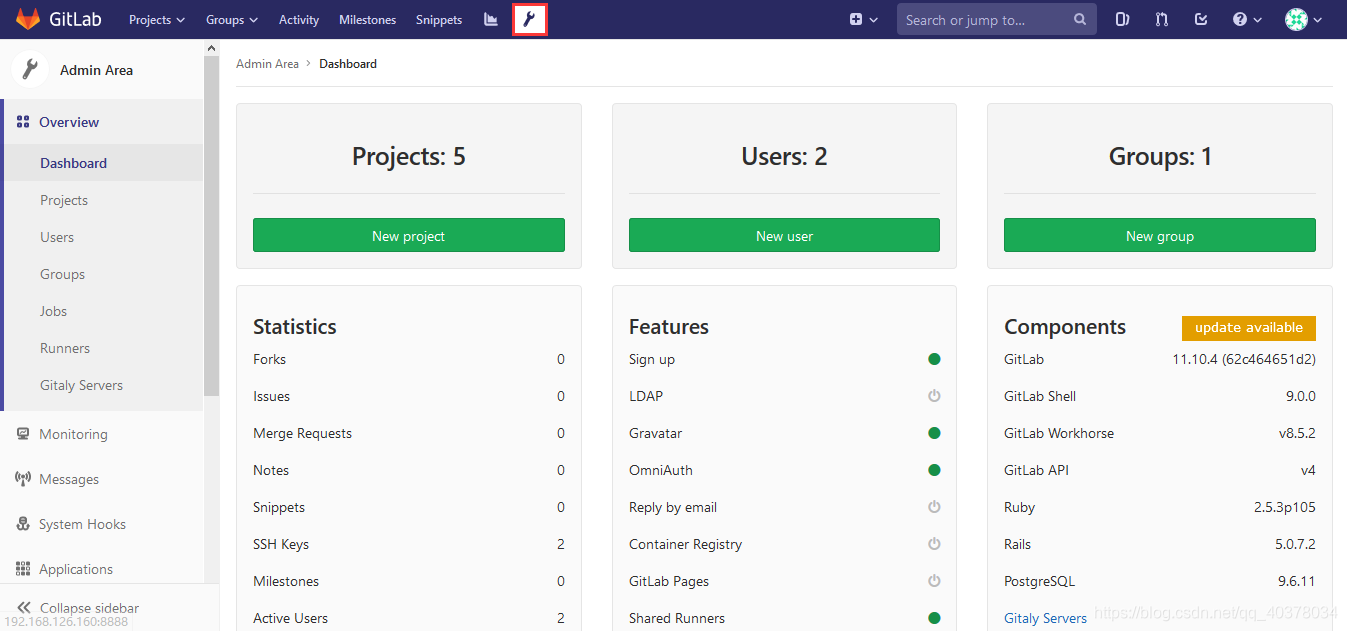This screenshot has height=631, width=1347.
Task: Click the GitLab version 11.10.4 text
Action: tap(1244, 359)
